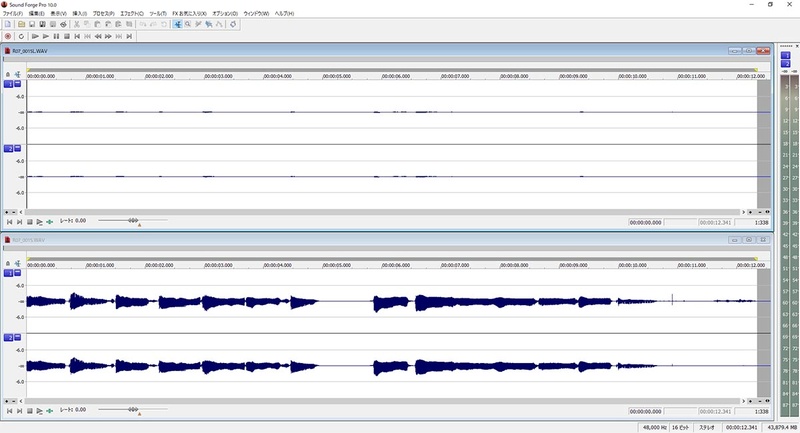Viewport: 800px width, 433px height.
Task: Collapse channel 1 in the lower data window
Action: coord(17,273)
